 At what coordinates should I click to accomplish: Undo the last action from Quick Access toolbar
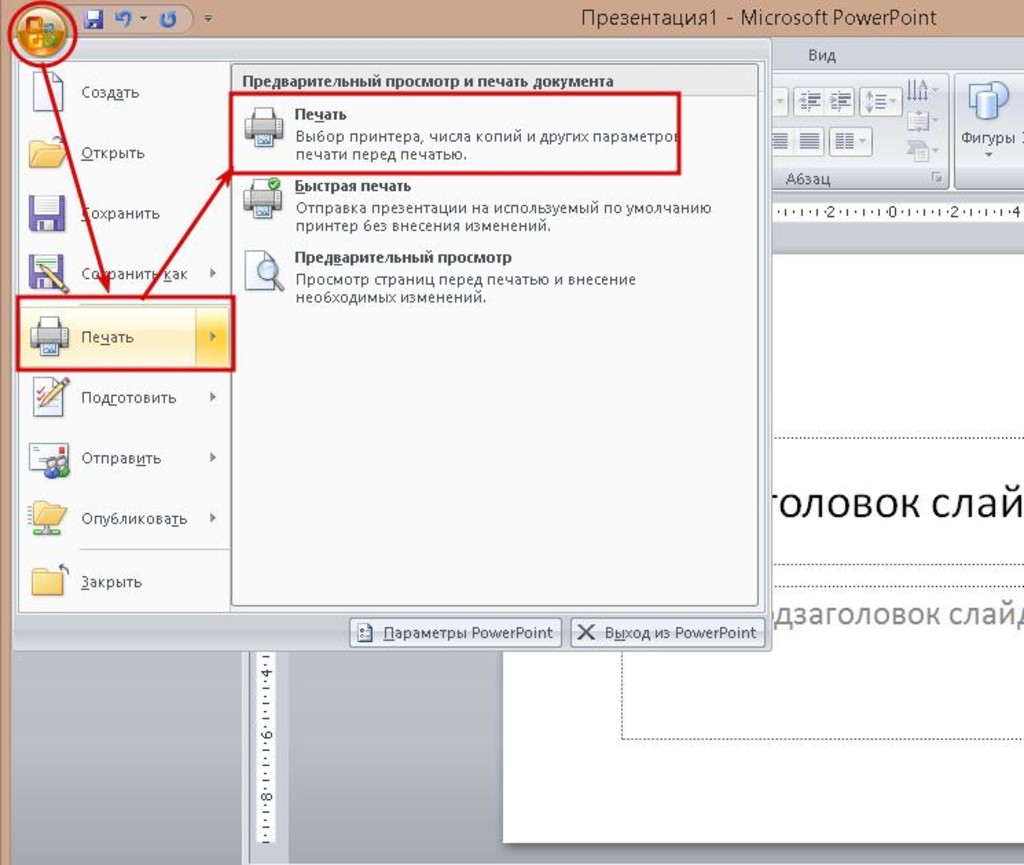(x=123, y=19)
